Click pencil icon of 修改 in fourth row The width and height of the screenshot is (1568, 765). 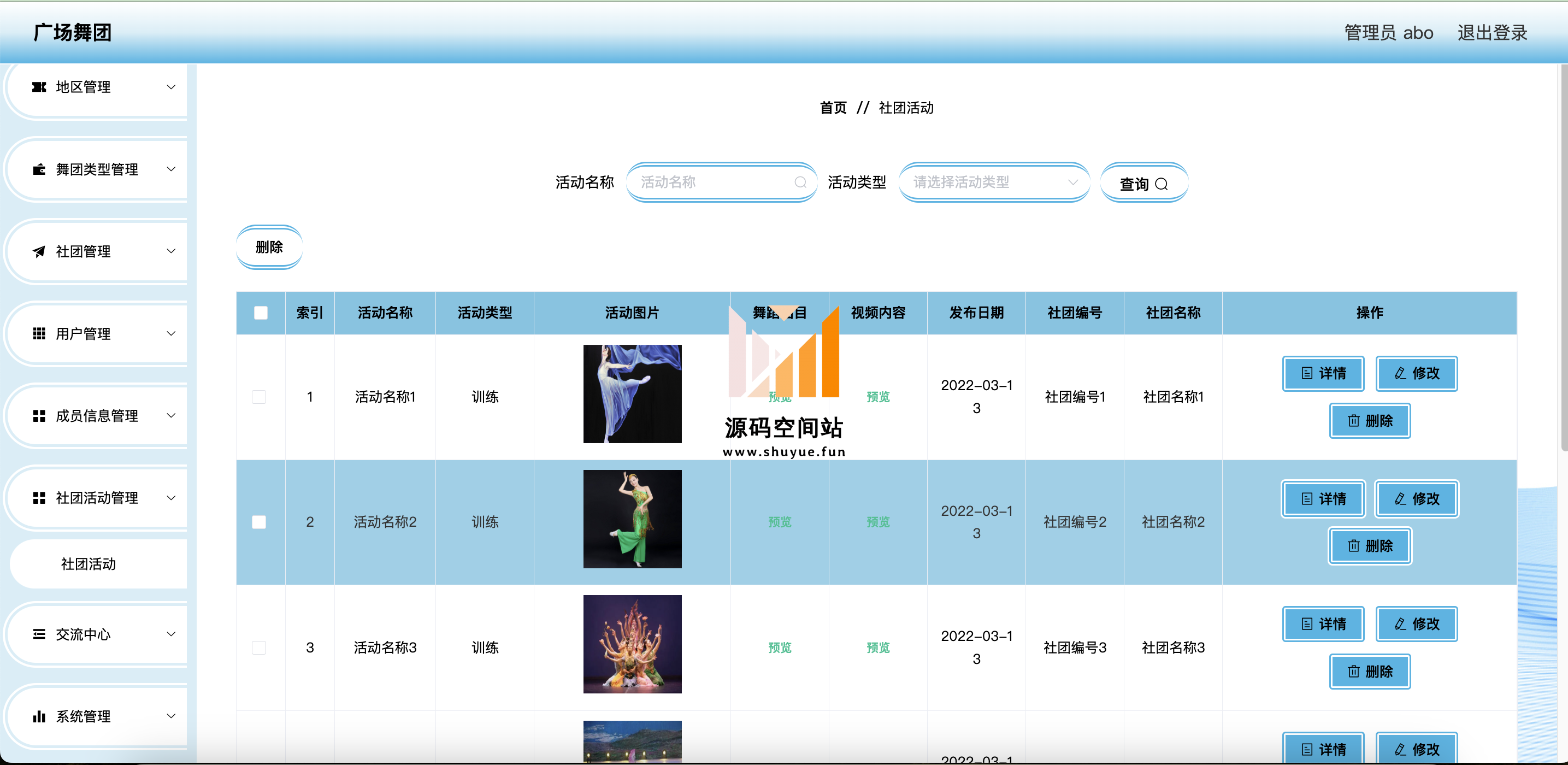coord(1400,749)
